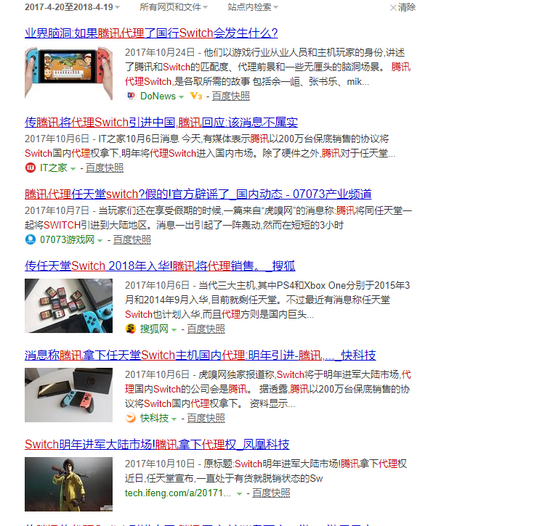Clear filters with the 清除 button
Viewport: 550px width, 526px height.
pos(403,7)
